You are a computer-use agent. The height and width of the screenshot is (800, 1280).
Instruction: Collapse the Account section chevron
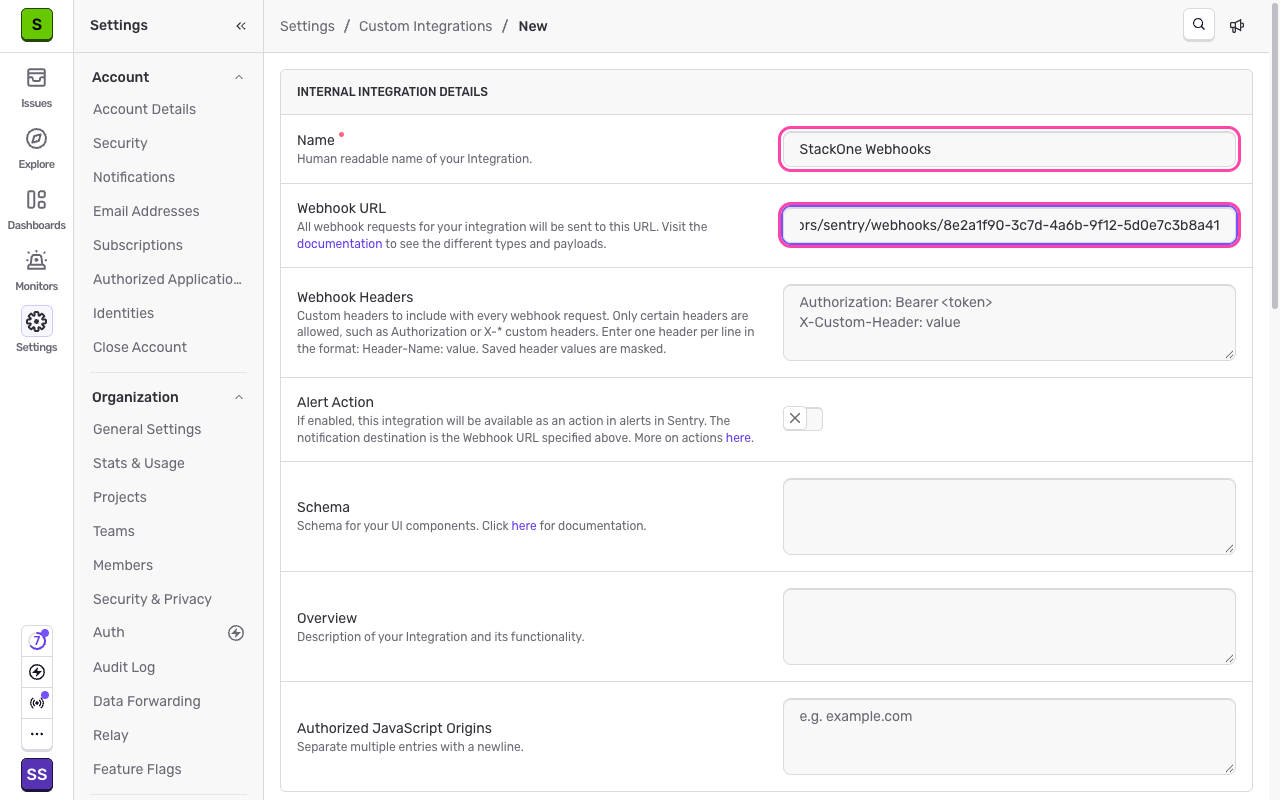tap(239, 77)
